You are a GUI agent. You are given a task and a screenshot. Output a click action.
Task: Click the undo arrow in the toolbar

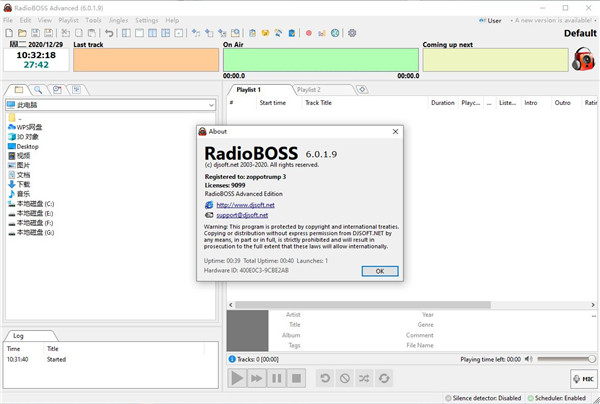[x=109, y=33]
